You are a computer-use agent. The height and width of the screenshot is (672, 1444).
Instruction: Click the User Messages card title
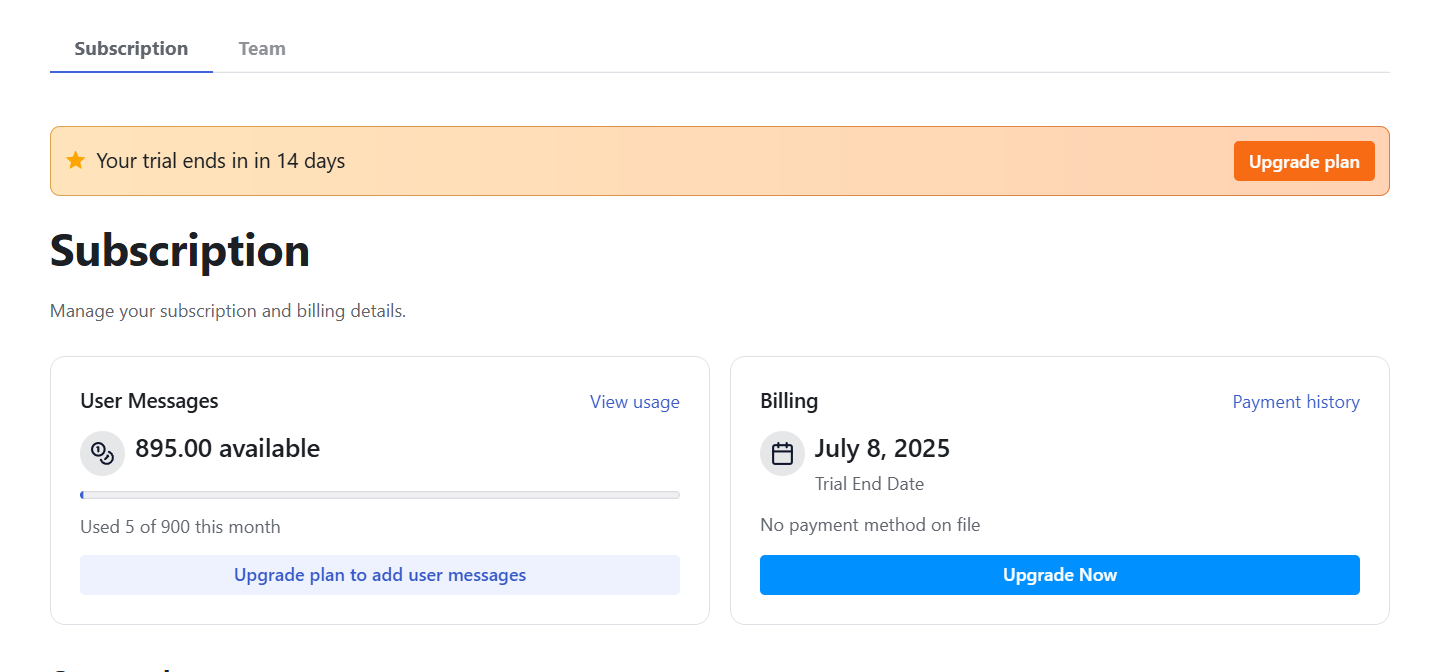coord(149,401)
